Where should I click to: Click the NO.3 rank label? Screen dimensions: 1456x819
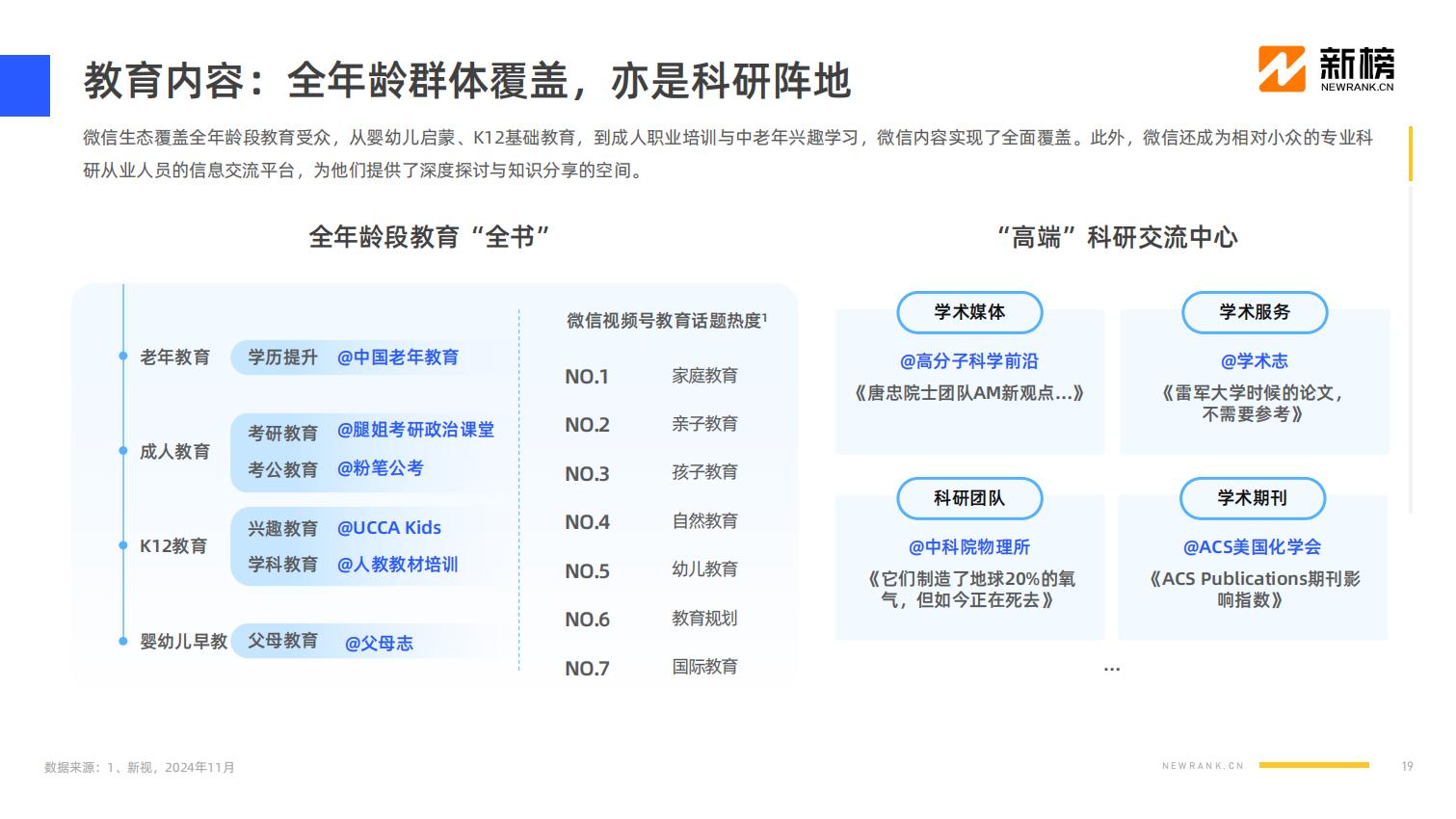[x=587, y=474]
